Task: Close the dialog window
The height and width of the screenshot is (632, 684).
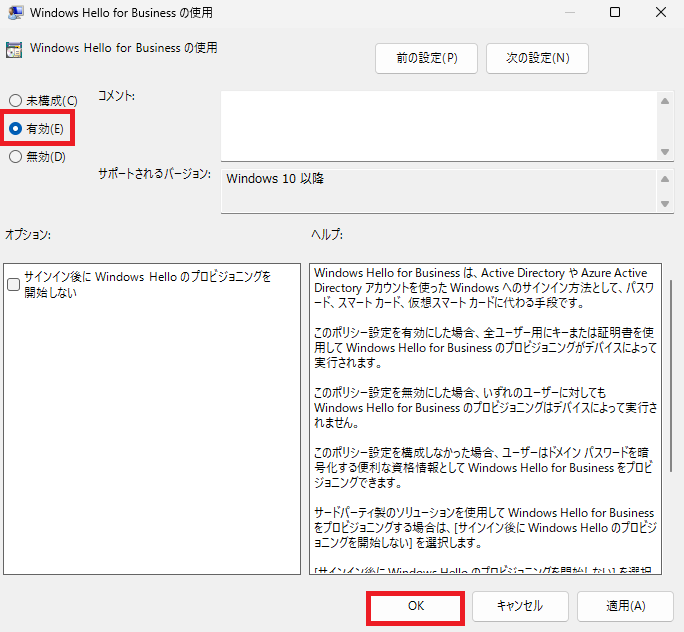Action: click(x=661, y=12)
